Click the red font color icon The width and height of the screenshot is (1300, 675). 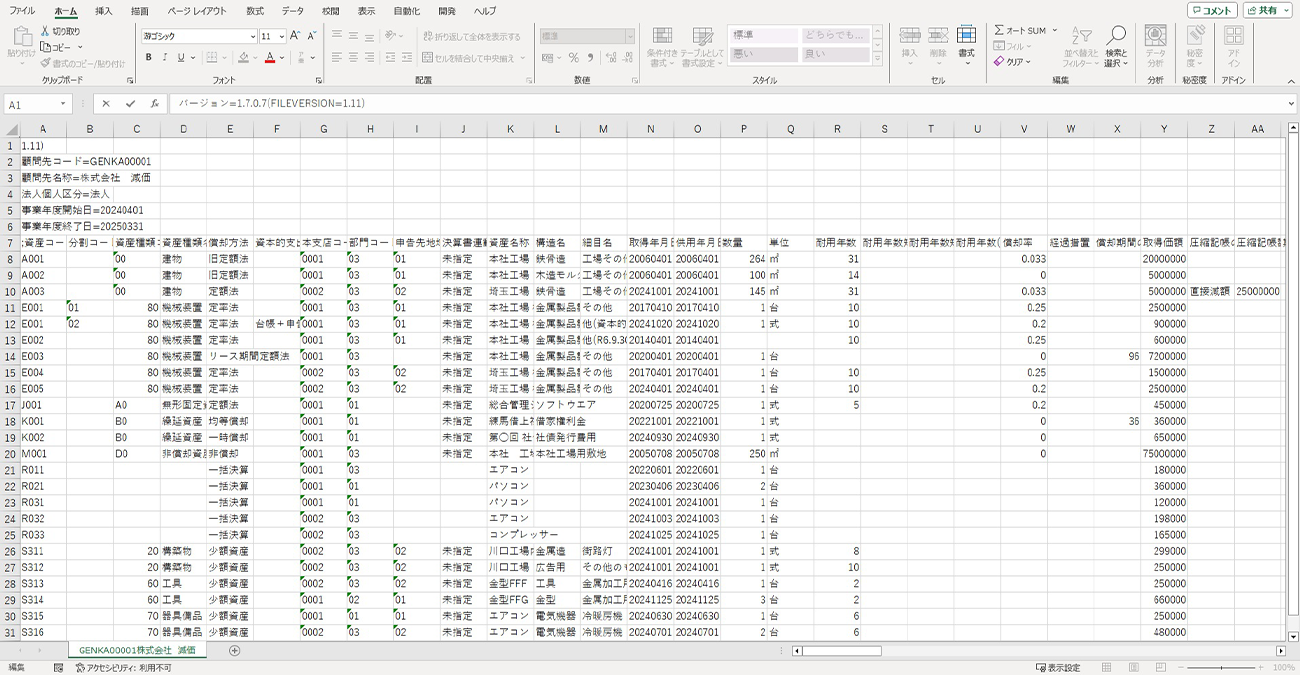270,58
